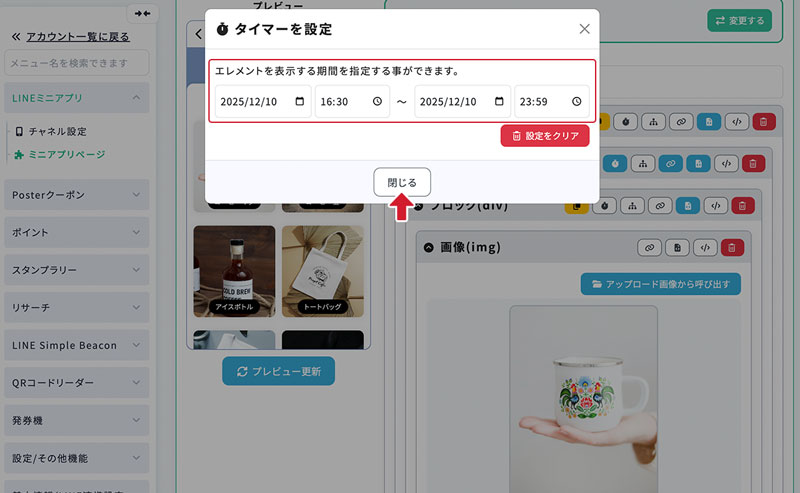The image size is (800, 493).
Task: Select ミニアプリページ in the sidebar
Action: (x=66, y=154)
